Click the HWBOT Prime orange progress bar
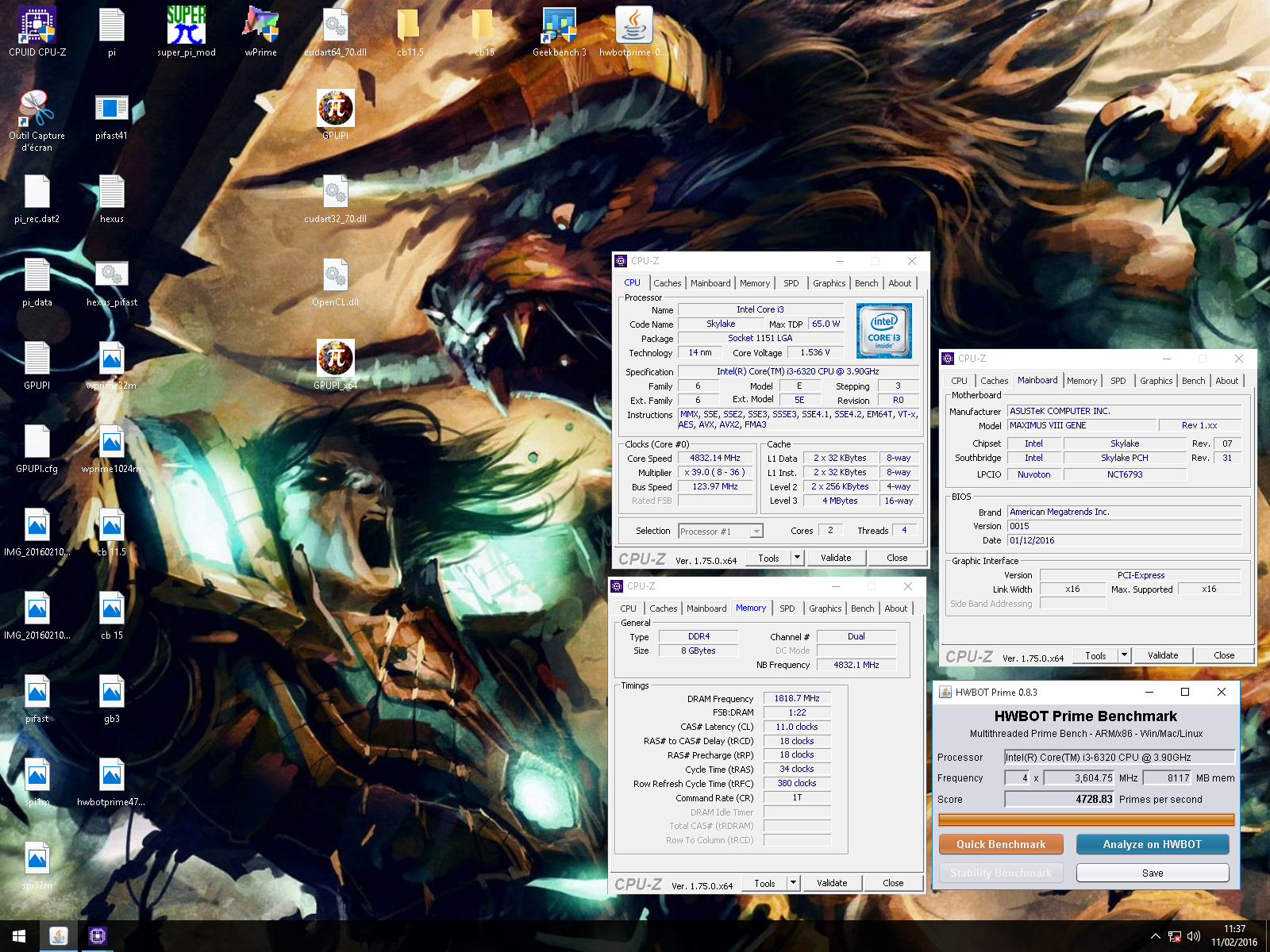The height and width of the screenshot is (952, 1270). [x=1086, y=820]
